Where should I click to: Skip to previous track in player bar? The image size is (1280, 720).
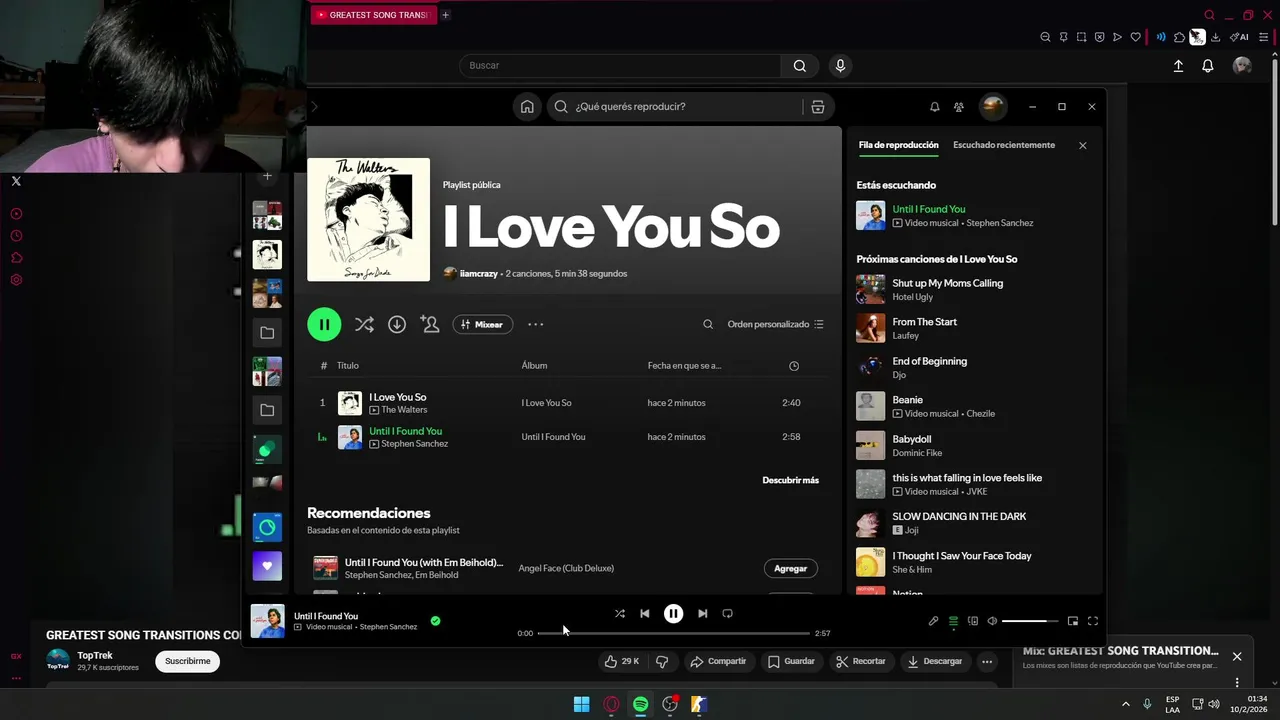click(x=645, y=613)
